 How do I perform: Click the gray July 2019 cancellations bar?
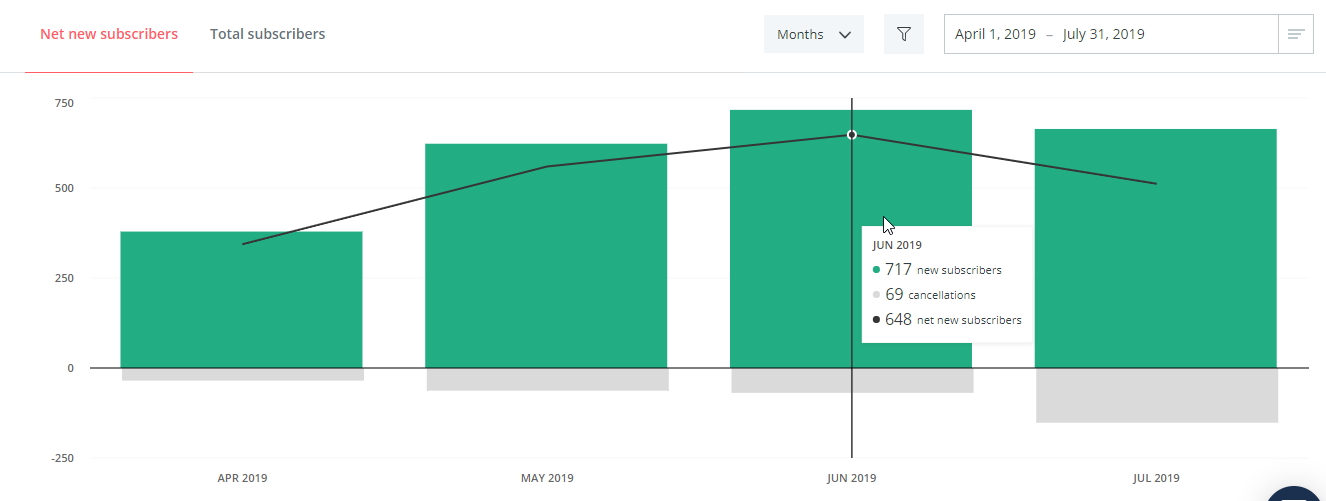1157,395
